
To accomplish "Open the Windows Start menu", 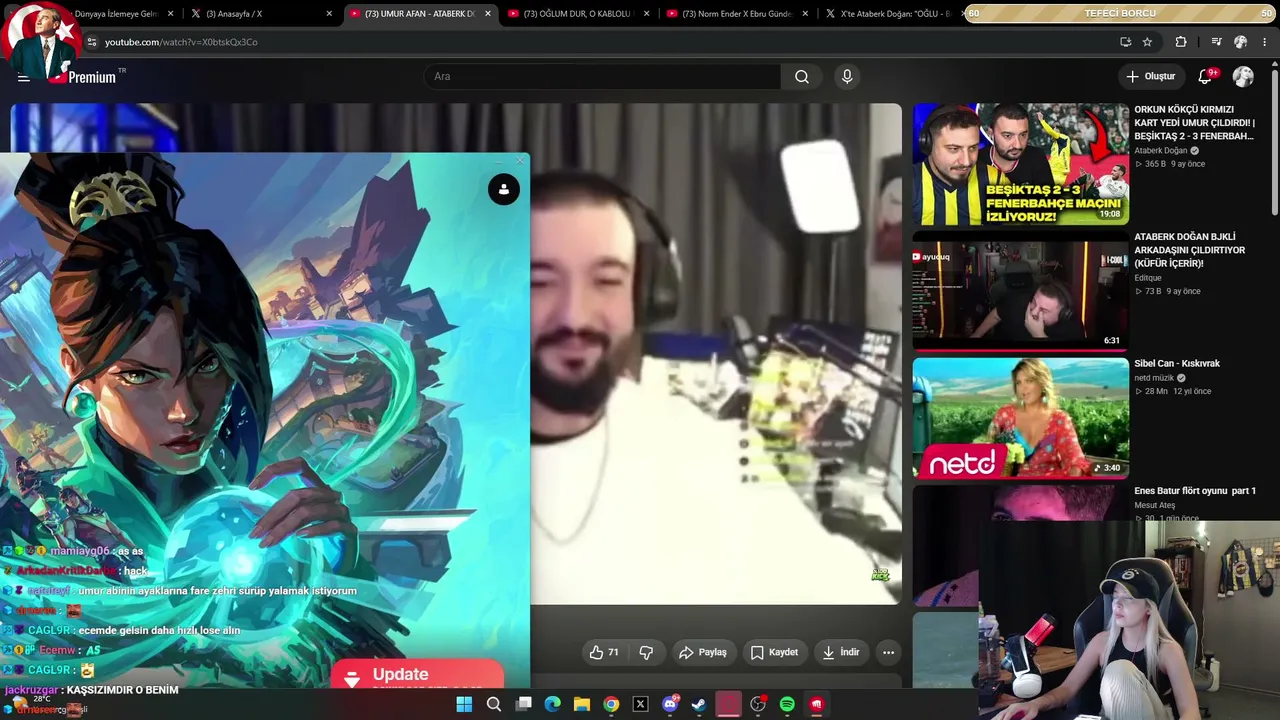I will 464,704.
